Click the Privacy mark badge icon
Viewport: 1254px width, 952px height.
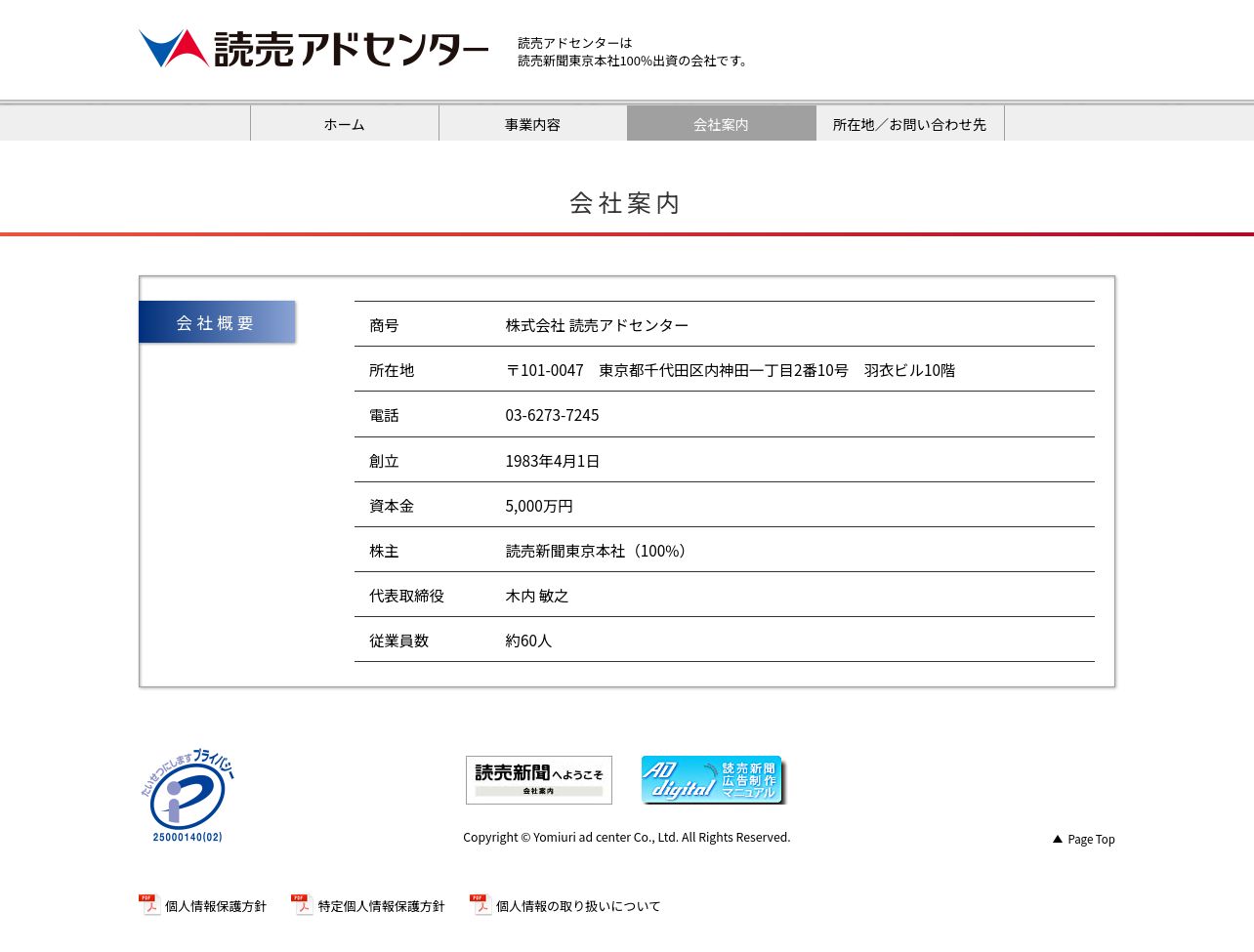(188, 796)
